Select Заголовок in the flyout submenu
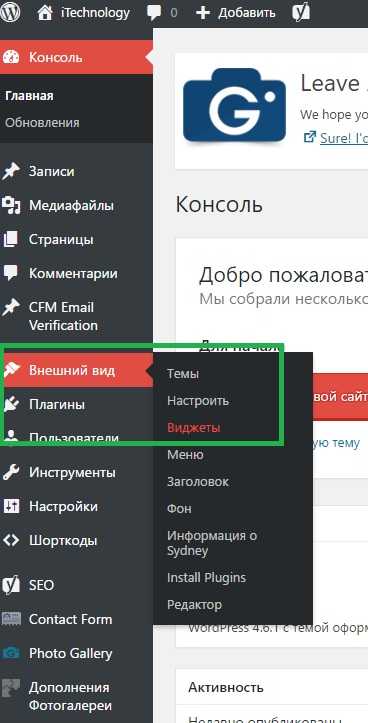The image size is (368, 723). [198, 481]
